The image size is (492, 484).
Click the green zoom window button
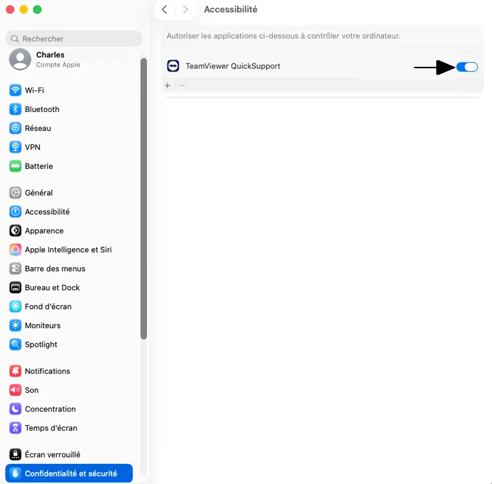(x=37, y=9)
